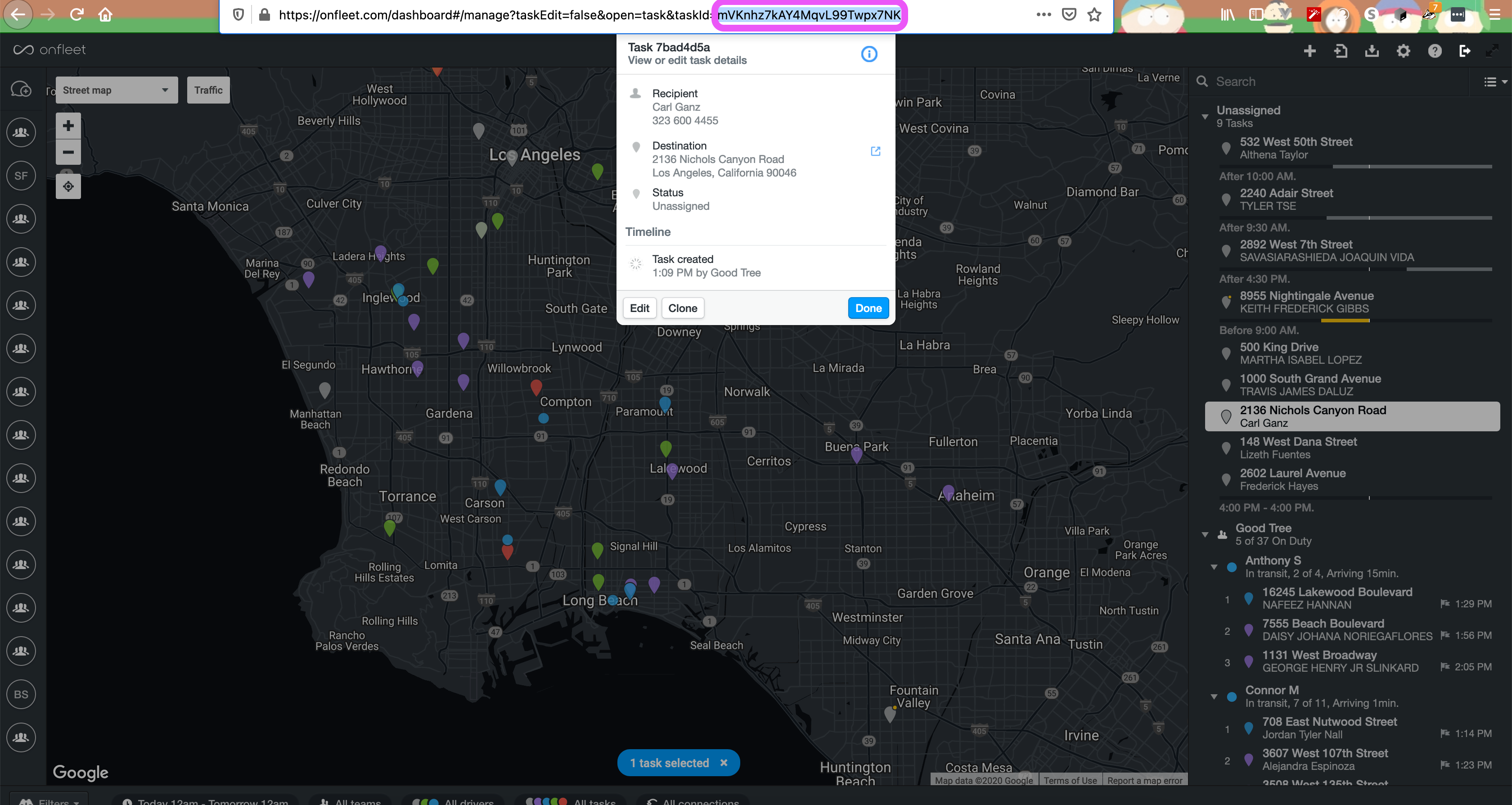Select the BS team in sidebar
Viewport: 1512px width, 805px height.
click(x=21, y=694)
